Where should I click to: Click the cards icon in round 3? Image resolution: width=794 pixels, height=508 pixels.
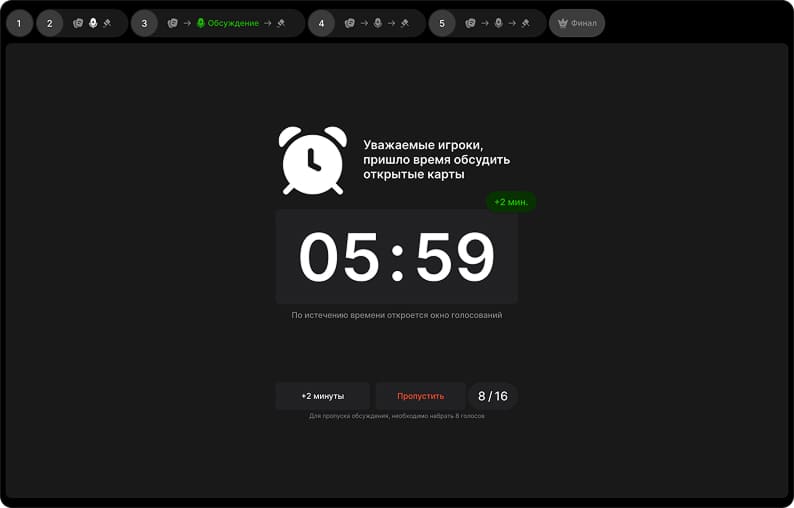point(173,23)
